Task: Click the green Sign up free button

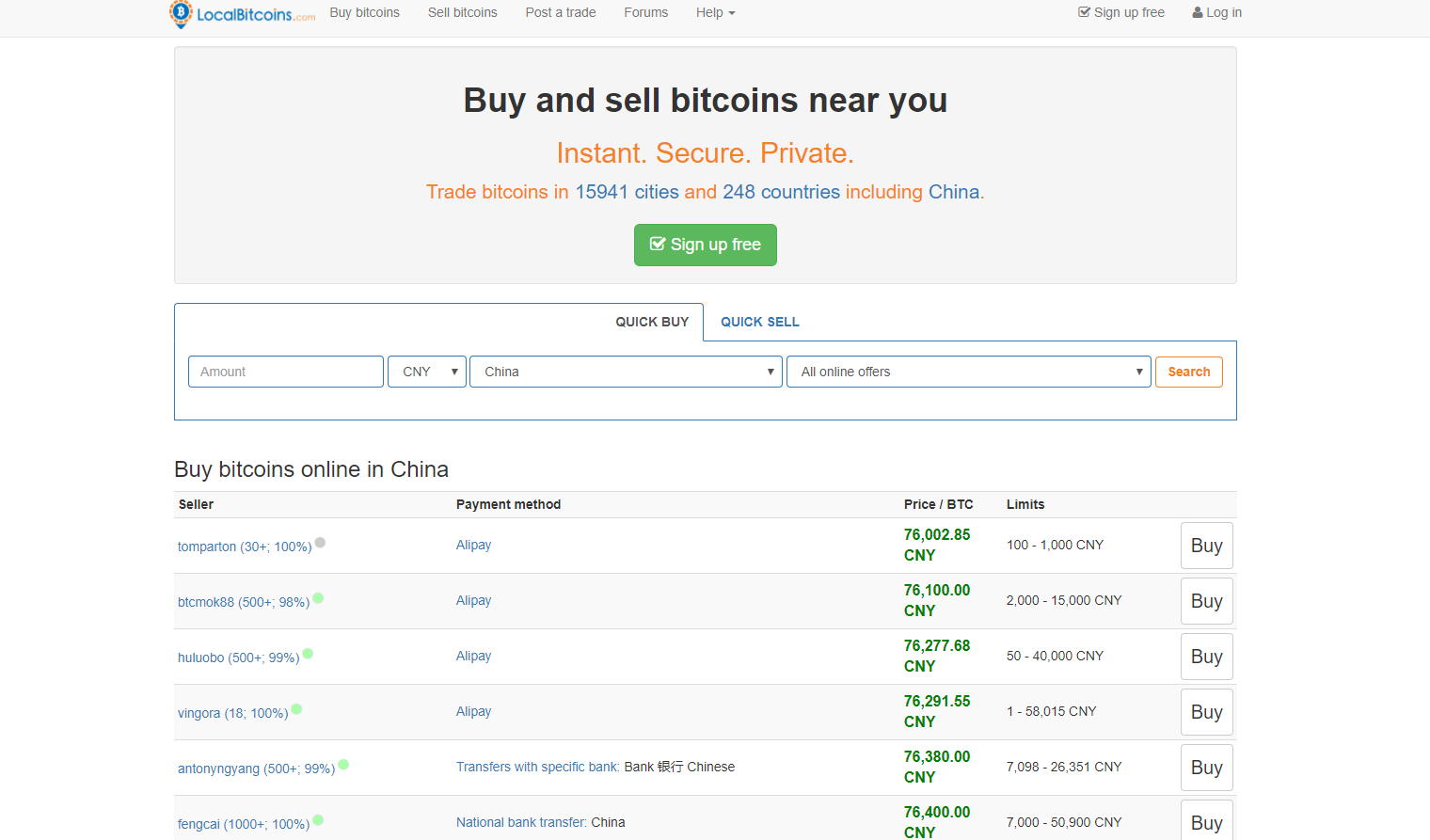Action: (x=706, y=245)
